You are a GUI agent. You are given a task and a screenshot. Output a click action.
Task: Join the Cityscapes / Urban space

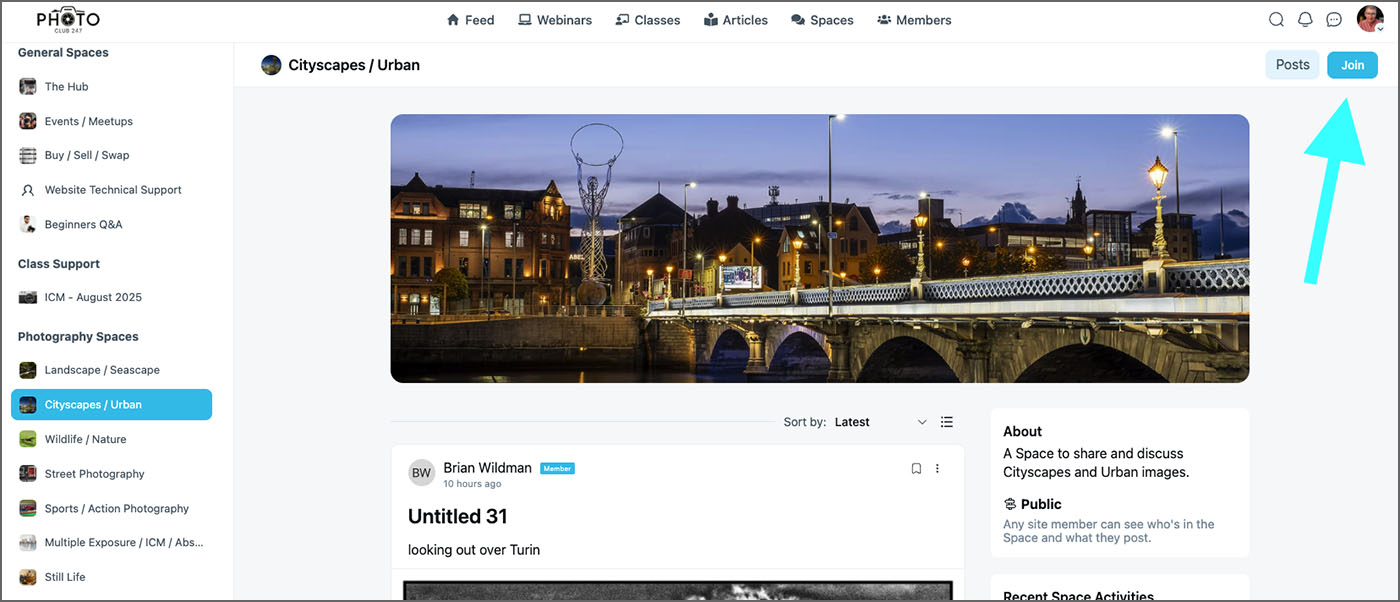click(1352, 65)
